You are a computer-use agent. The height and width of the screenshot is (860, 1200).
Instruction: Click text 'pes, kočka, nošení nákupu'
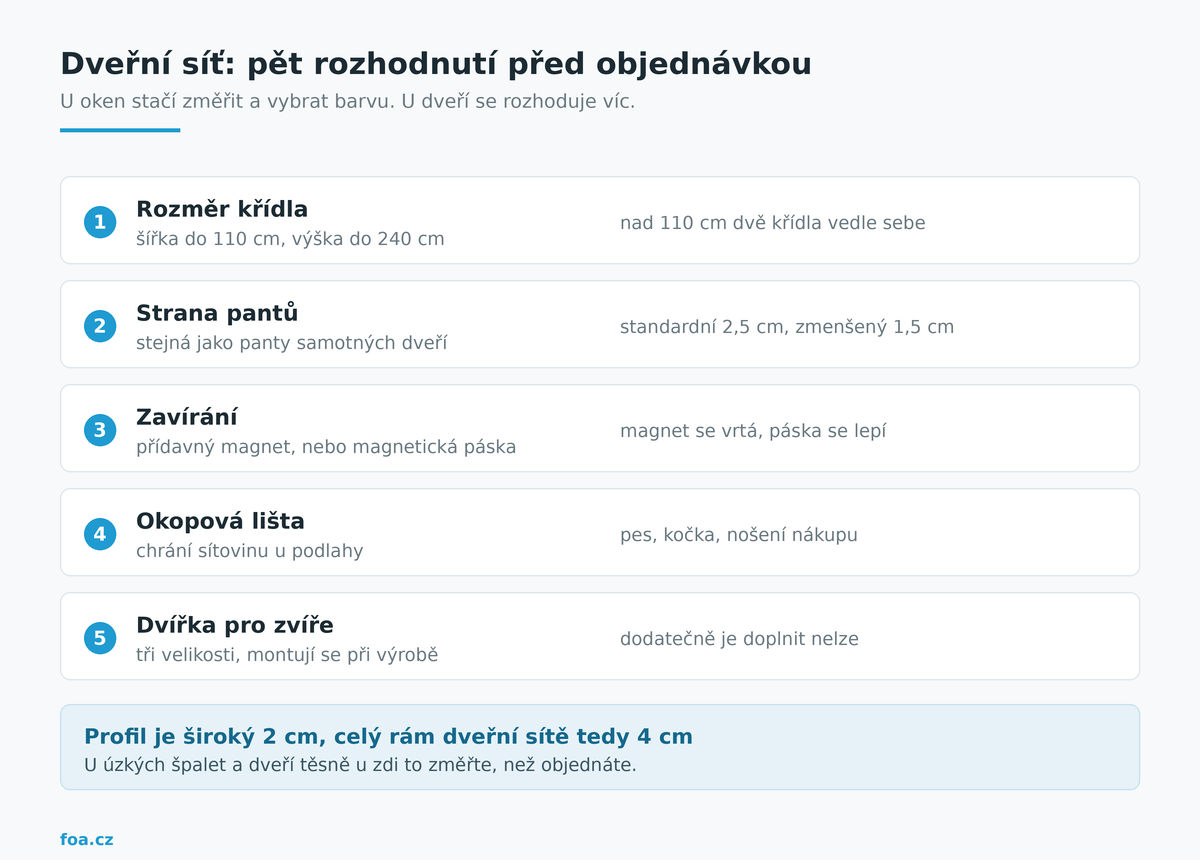tap(739, 535)
